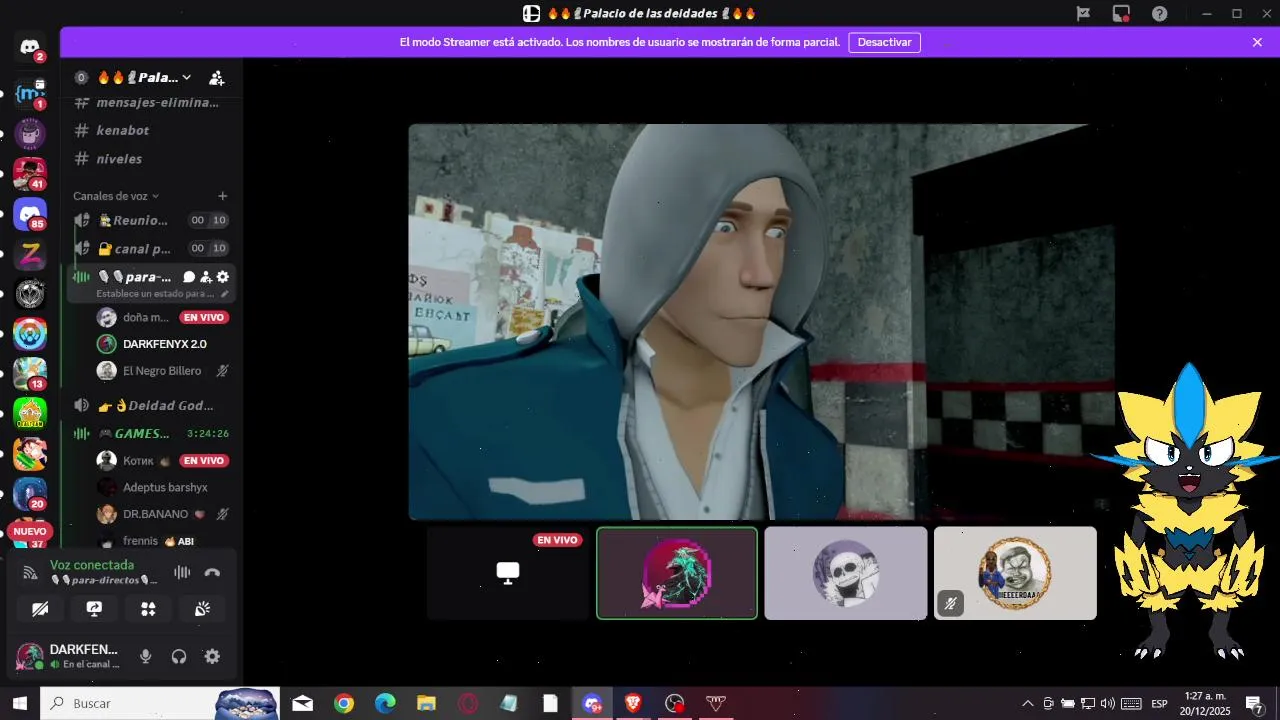Screen dimensions: 1280x720
Task: Invite to para- voice channel icon
Action: pos(206,277)
